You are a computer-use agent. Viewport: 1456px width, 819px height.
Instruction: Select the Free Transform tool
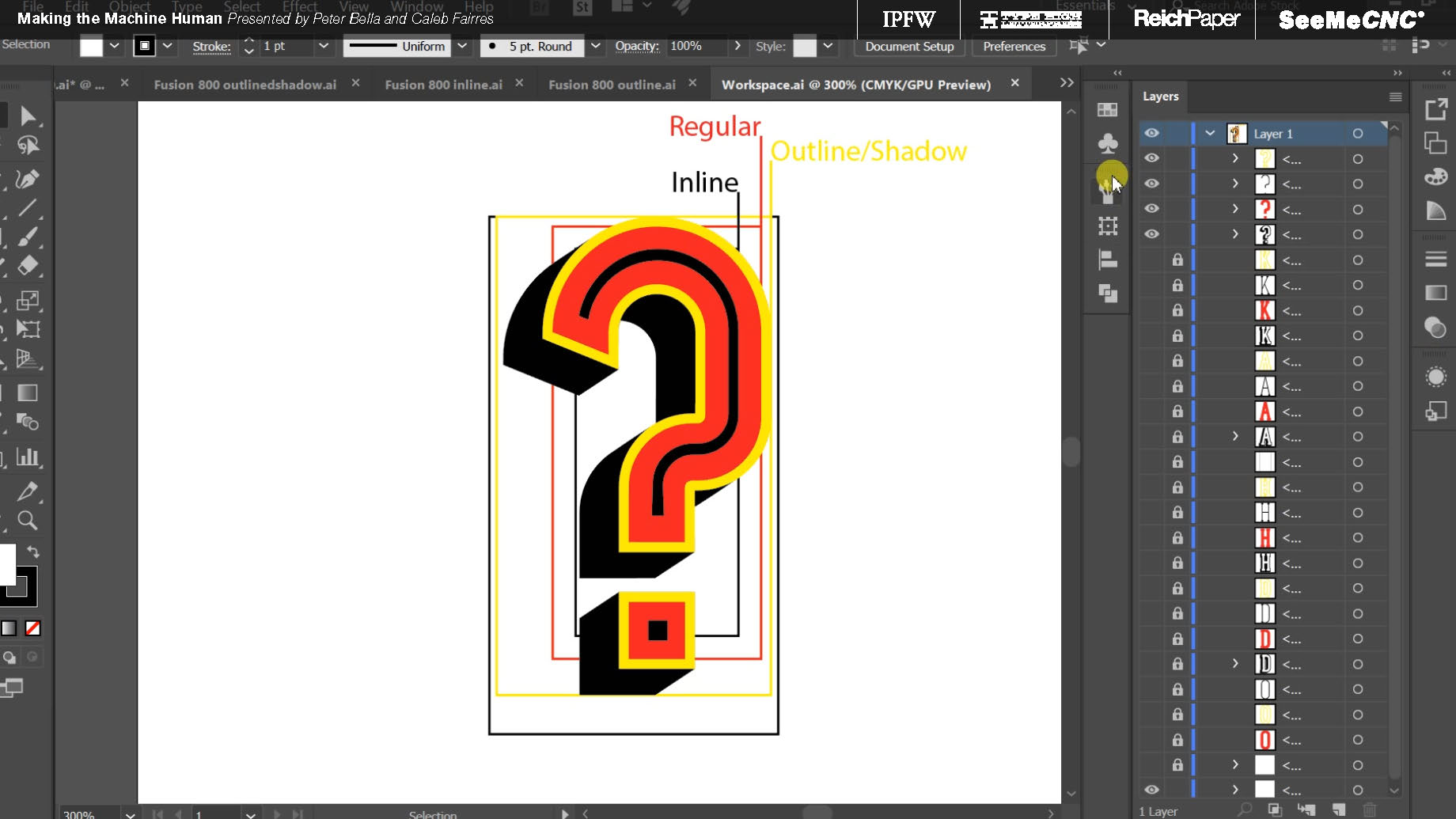tap(28, 329)
